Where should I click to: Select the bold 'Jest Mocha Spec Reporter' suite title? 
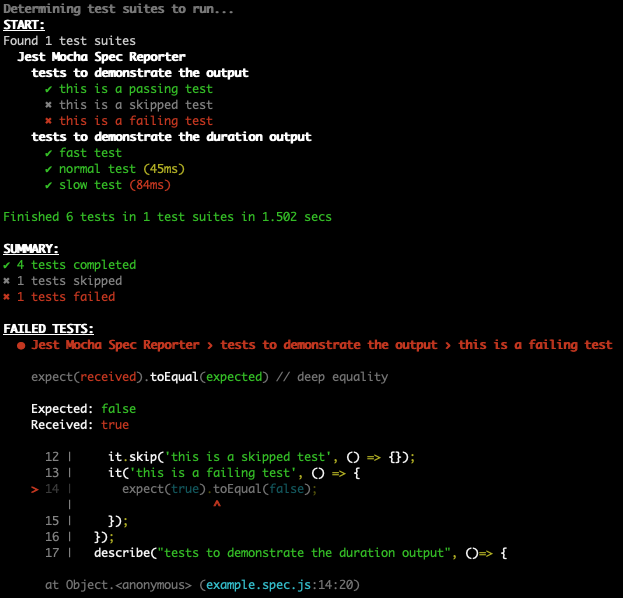coord(101,57)
